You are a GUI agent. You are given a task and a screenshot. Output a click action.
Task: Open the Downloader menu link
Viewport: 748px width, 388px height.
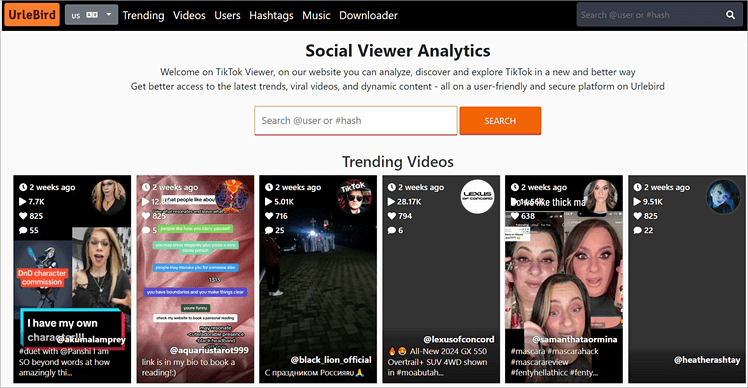368,15
